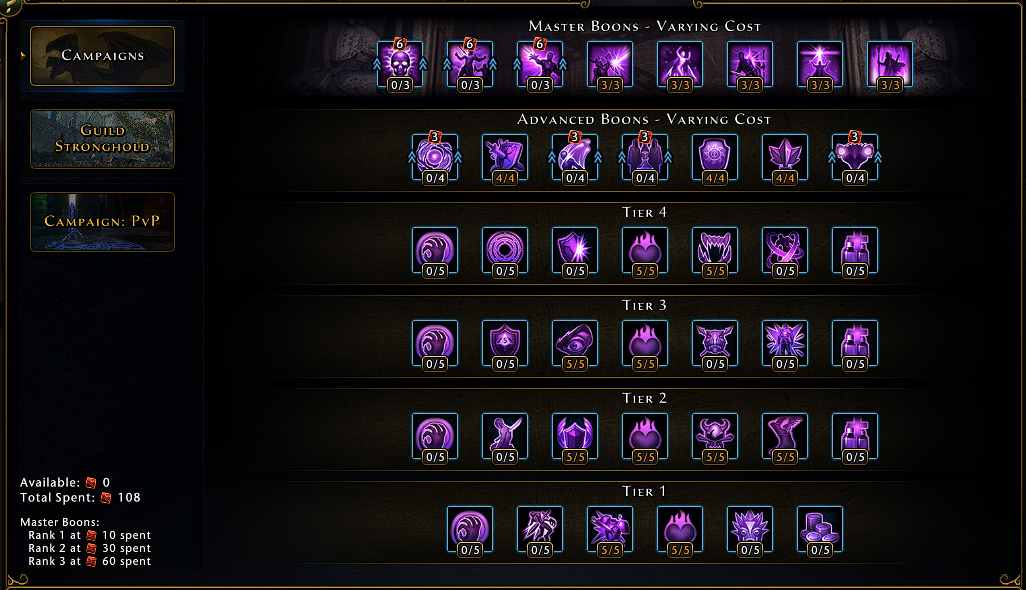
Task: Select the shield burst Tier 4 boon
Action: point(575,250)
